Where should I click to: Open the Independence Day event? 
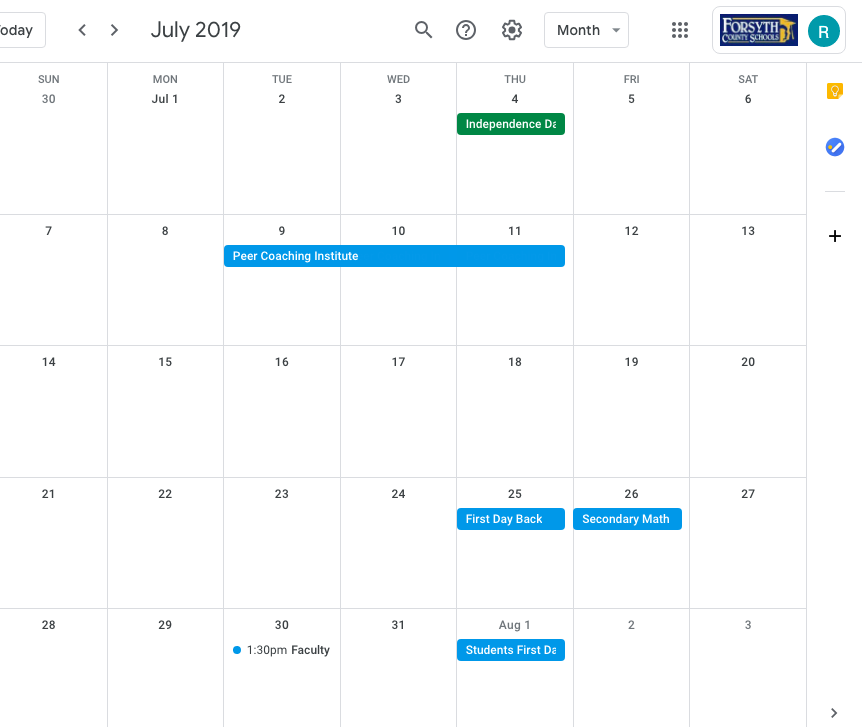point(510,124)
